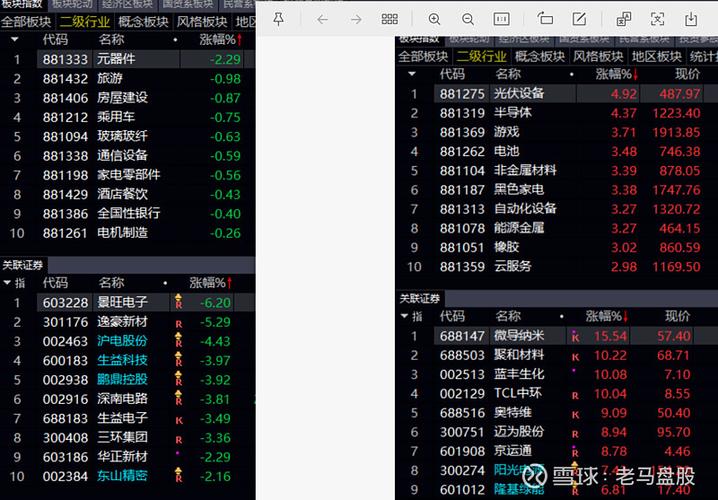The height and width of the screenshot is (500, 718).
Task: Expand the right sector list dropdown triangle
Action: pyautogui.click(x=412, y=74)
